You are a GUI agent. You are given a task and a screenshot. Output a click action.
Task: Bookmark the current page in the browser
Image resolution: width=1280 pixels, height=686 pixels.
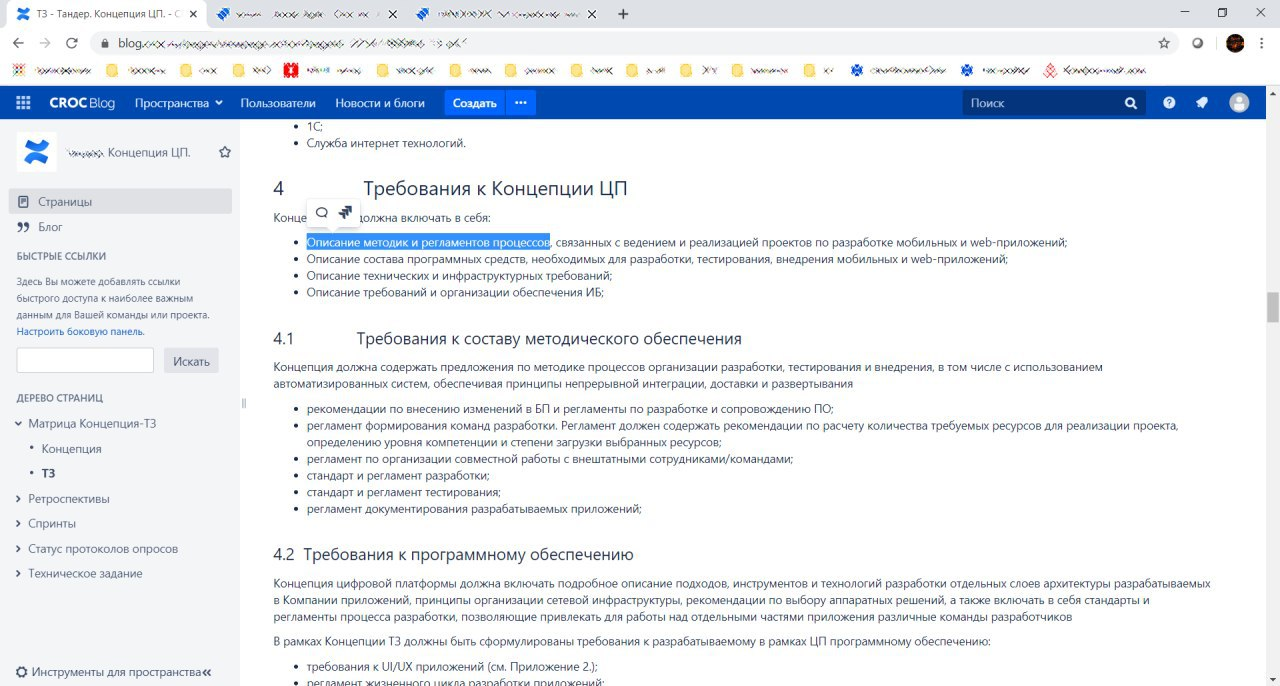click(1162, 43)
